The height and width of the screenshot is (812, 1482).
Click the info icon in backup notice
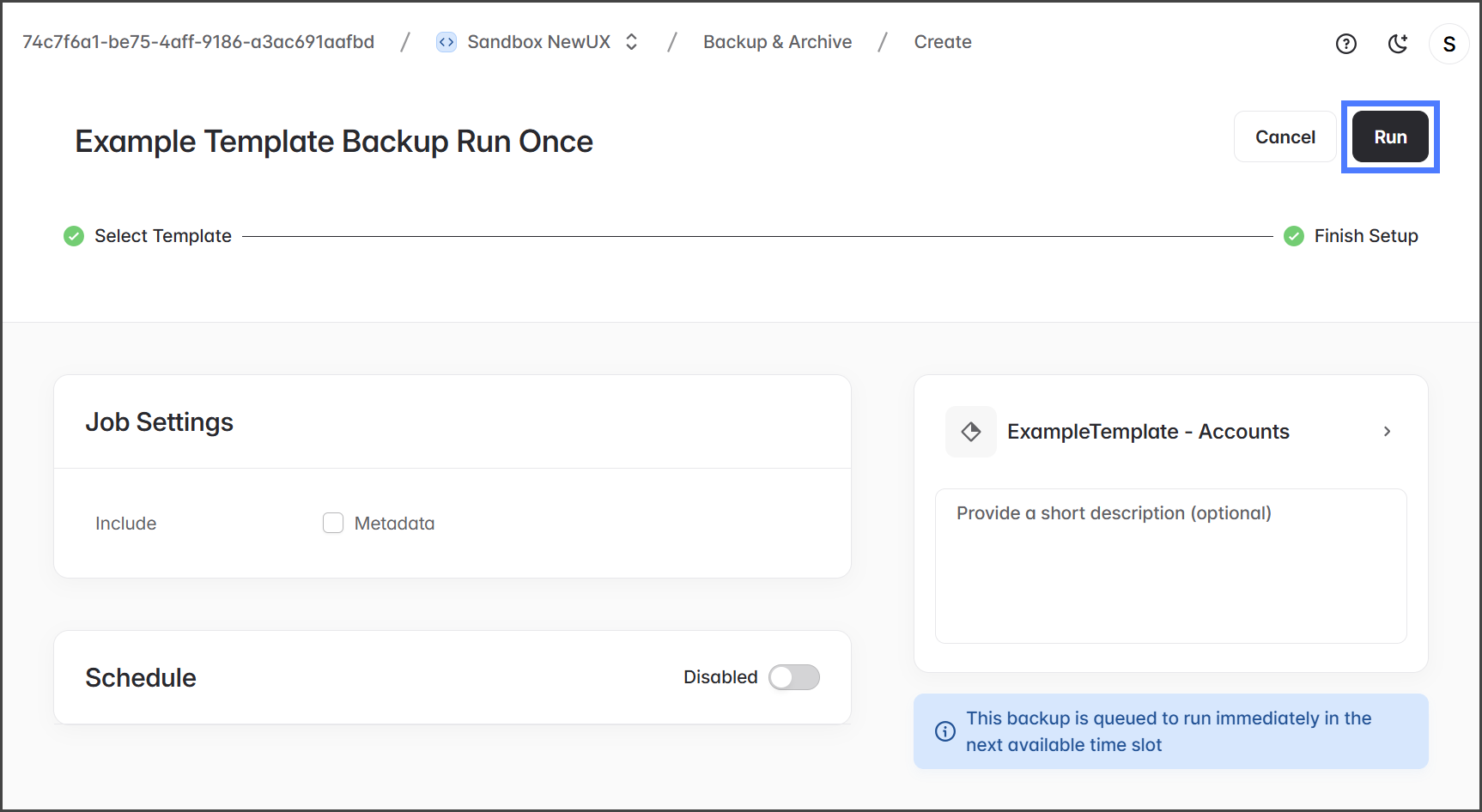coord(944,731)
